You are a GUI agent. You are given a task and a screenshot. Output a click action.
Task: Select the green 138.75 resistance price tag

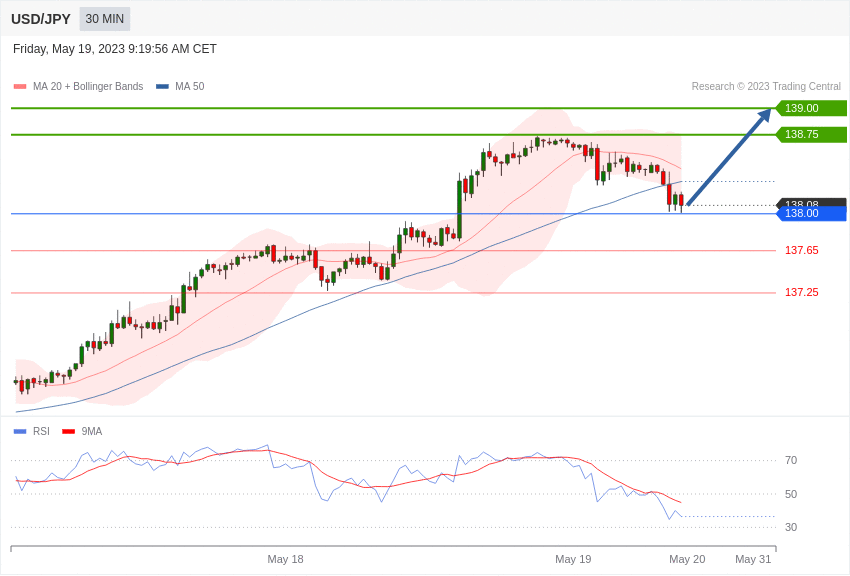click(x=811, y=134)
